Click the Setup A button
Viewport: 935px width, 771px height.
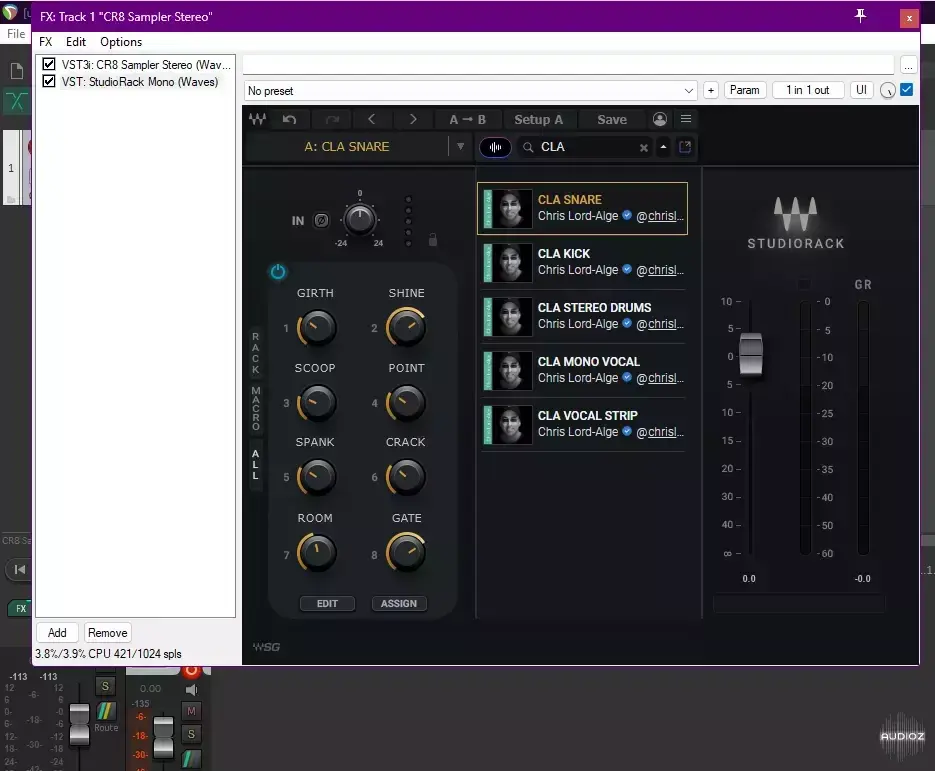(x=538, y=120)
